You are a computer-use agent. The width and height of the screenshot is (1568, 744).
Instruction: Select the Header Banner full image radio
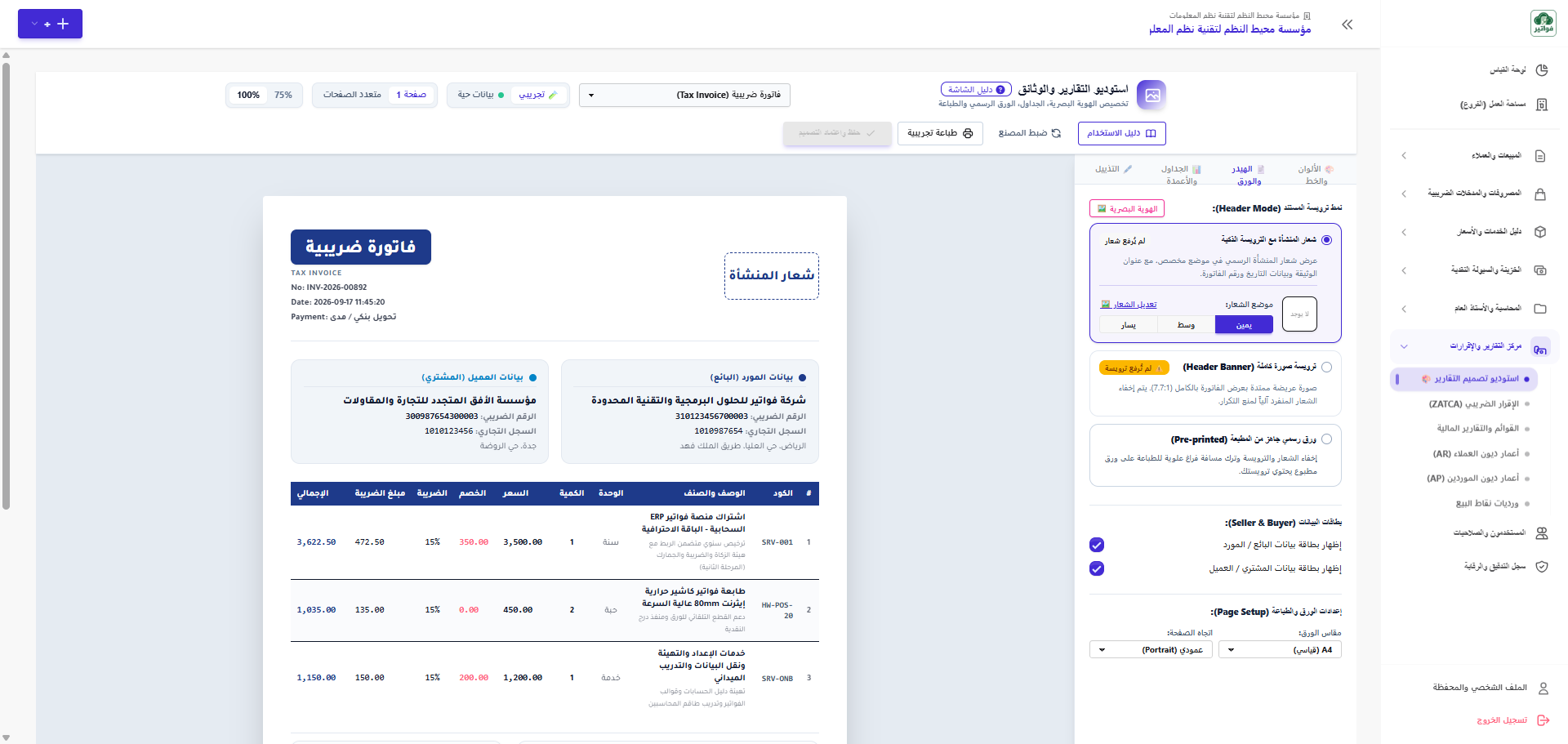coord(1326,368)
